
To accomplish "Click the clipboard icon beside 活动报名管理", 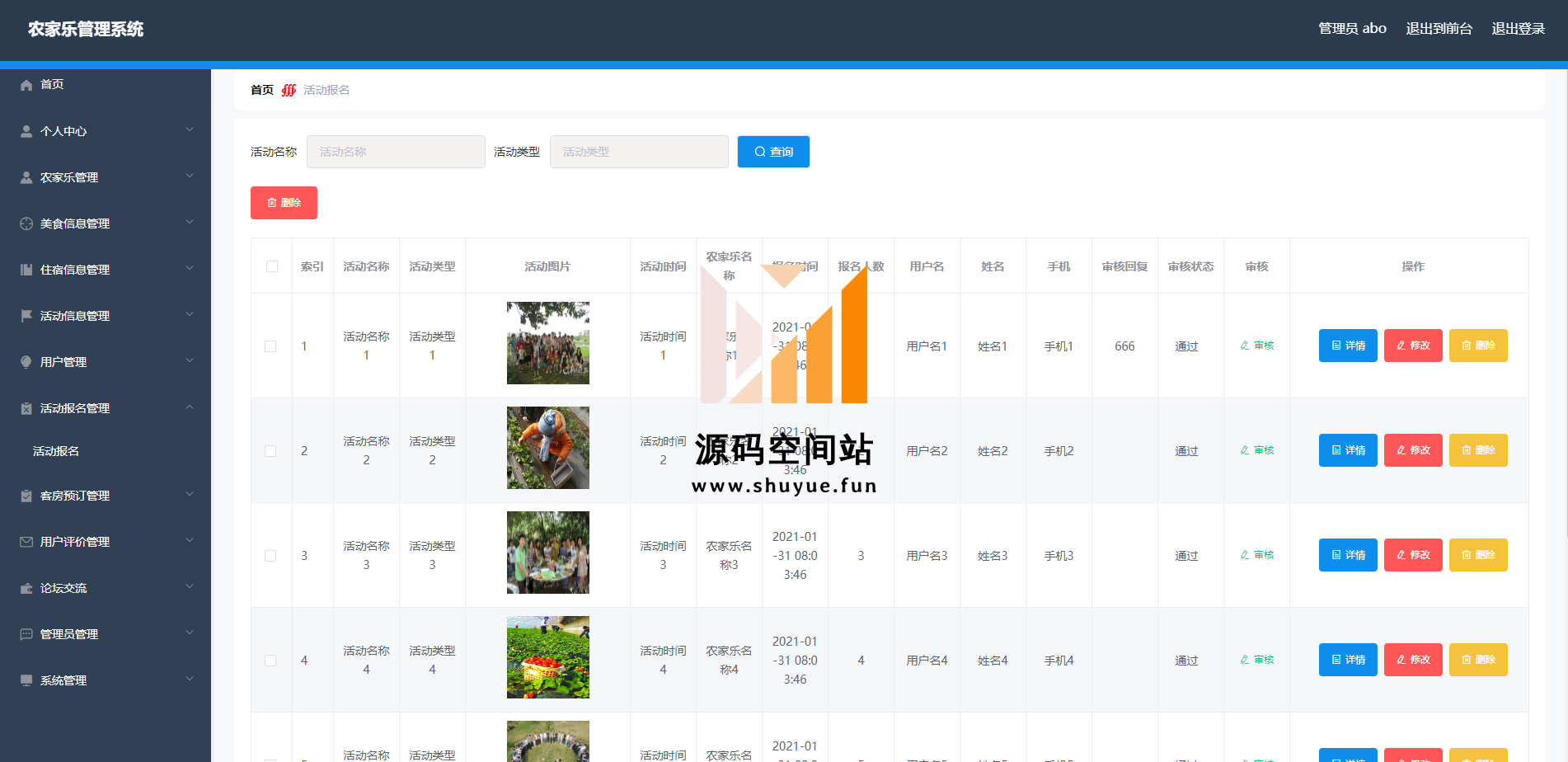I will 26,408.
